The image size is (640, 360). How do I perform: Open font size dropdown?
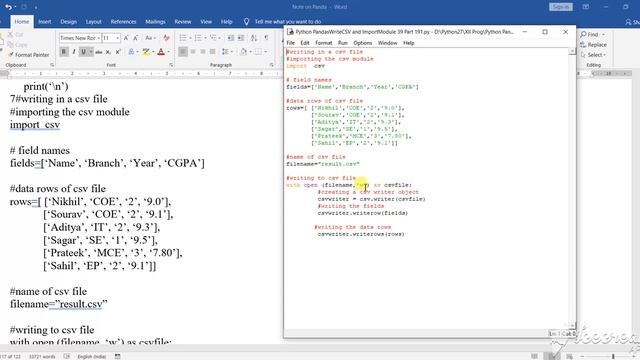point(118,38)
